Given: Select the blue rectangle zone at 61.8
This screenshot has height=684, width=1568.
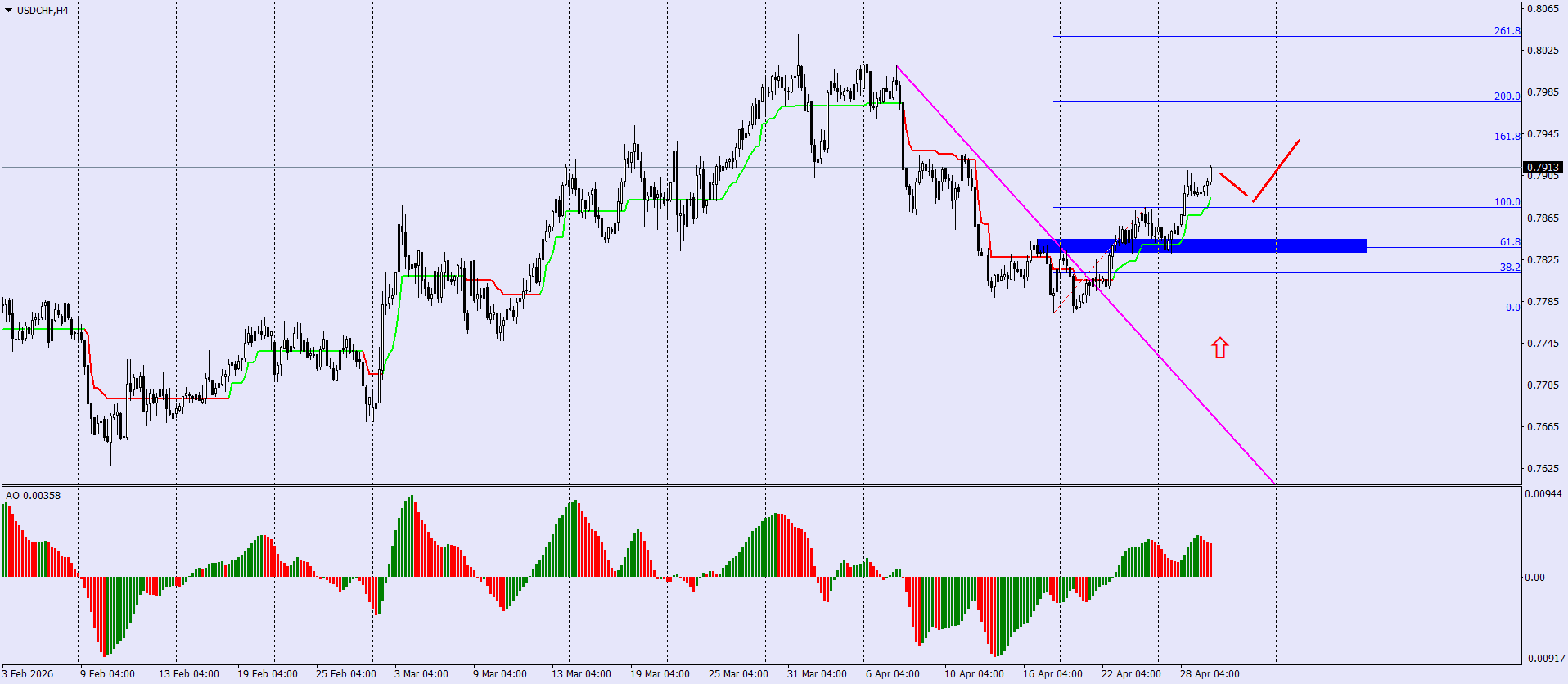Looking at the screenshot, I should (x=1201, y=245).
